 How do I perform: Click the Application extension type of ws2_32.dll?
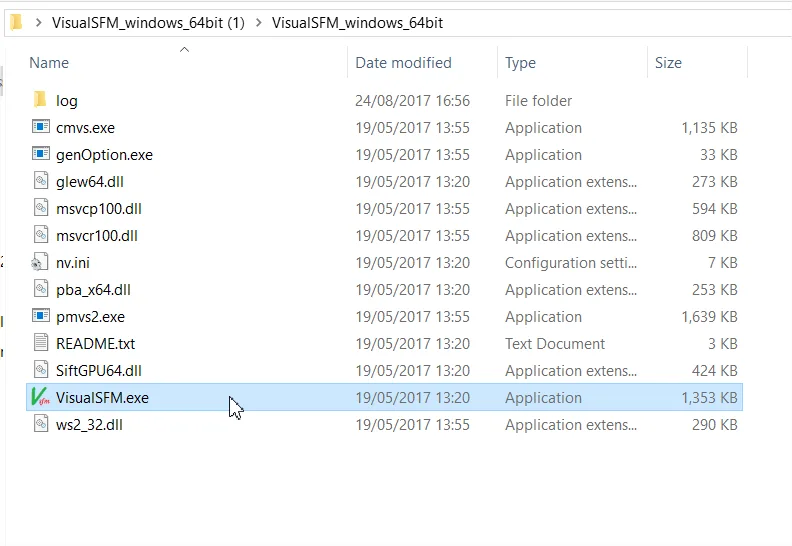tap(571, 425)
